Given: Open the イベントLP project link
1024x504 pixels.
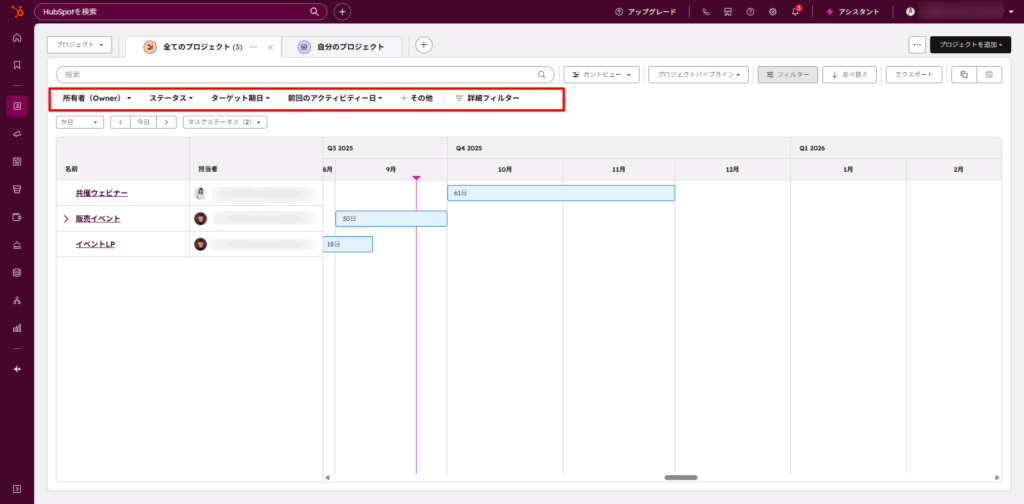Looking at the screenshot, I should point(95,244).
